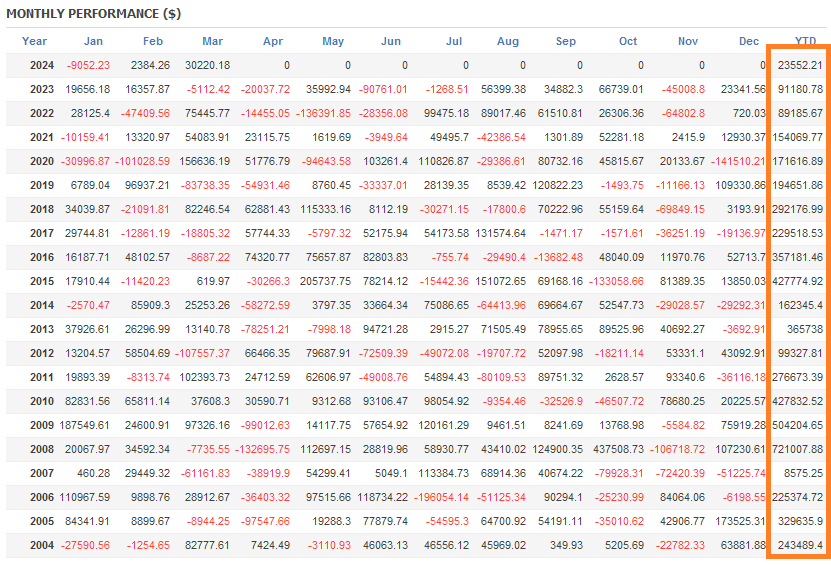The width and height of the screenshot is (831, 565).
Task: Click the Jan column header
Action: point(93,41)
